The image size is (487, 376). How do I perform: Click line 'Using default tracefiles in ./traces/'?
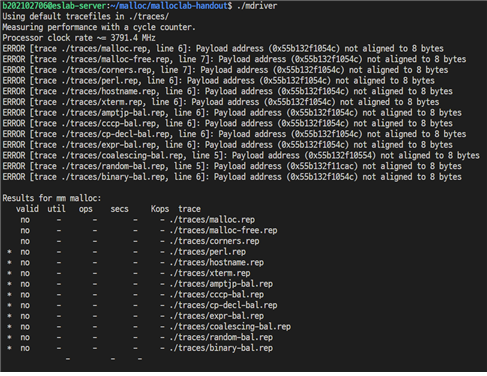[86, 16]
